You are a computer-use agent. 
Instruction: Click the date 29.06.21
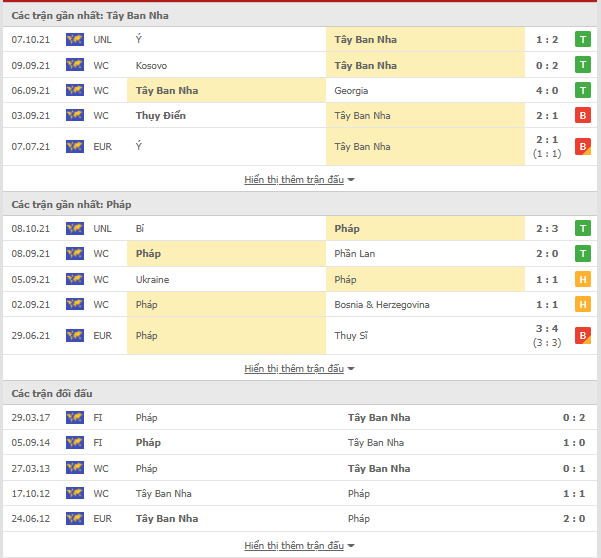(x=31, y=336)
